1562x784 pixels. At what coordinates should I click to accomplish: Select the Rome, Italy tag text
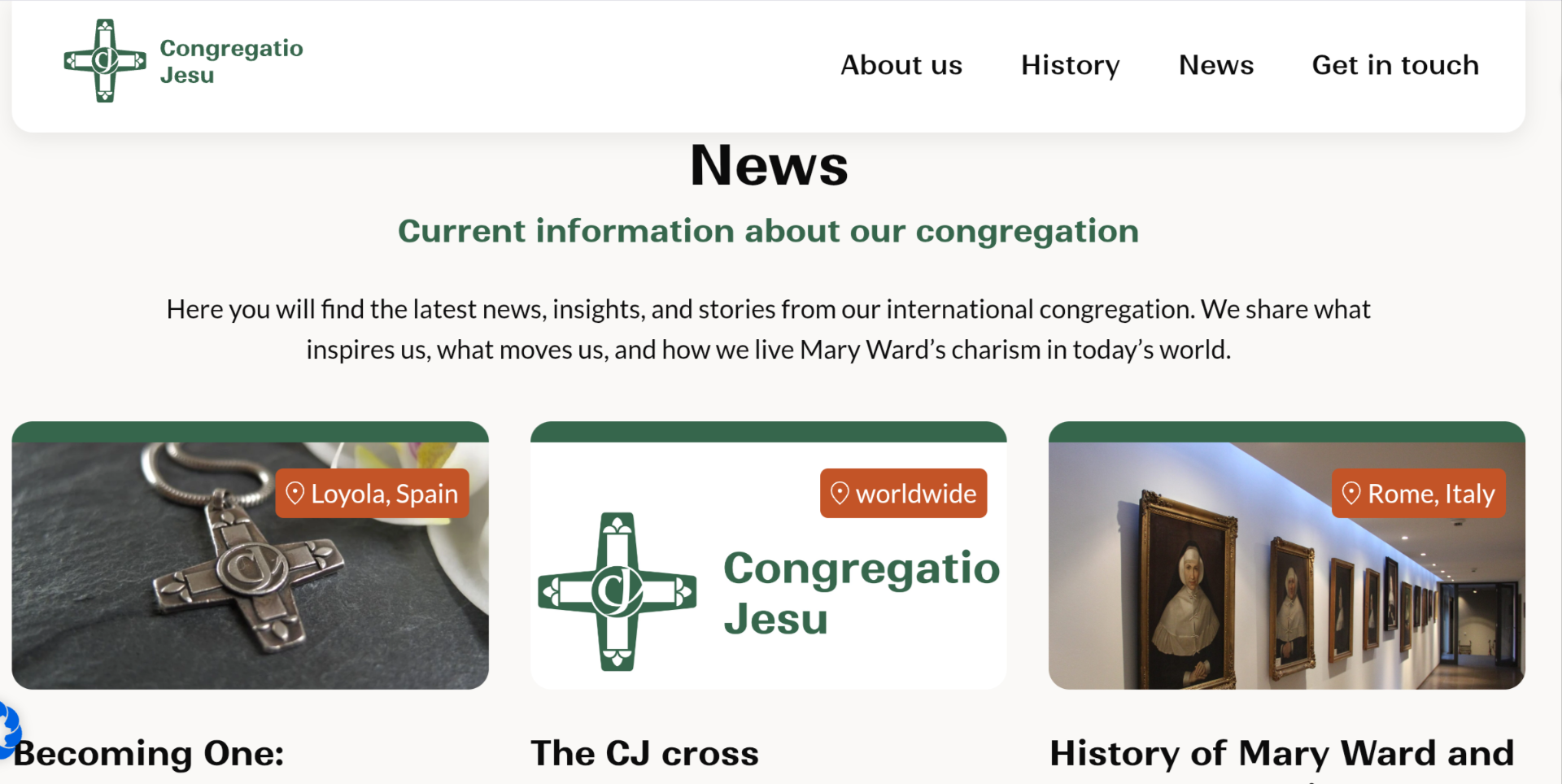tap(1431, 494)
